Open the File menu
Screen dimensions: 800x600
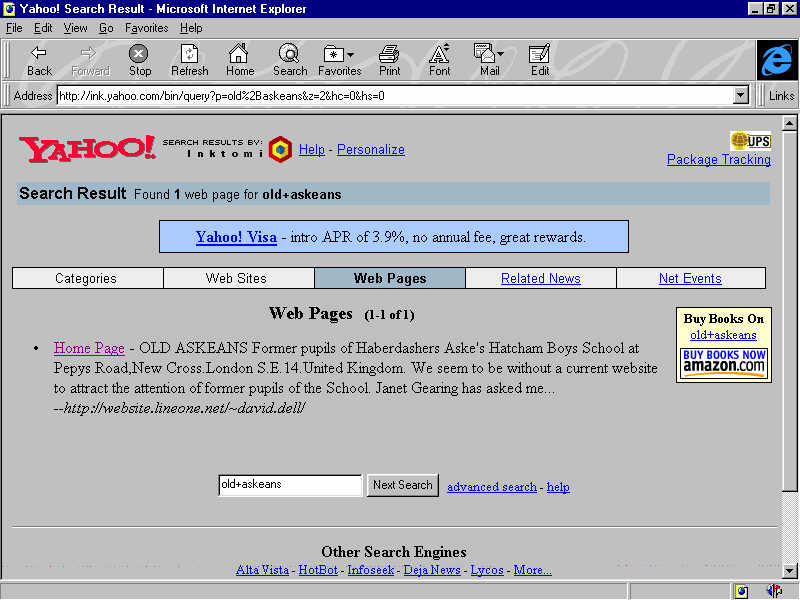14,28
